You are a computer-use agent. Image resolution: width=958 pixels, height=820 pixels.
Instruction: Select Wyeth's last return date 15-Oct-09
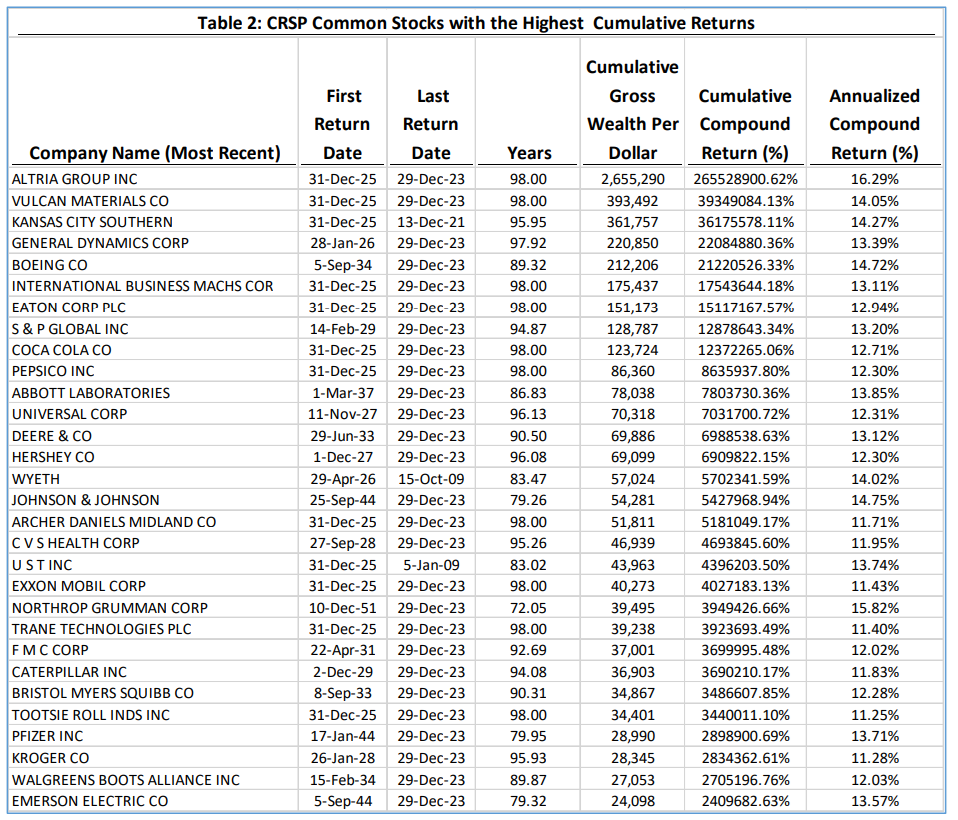pos(430,479)
